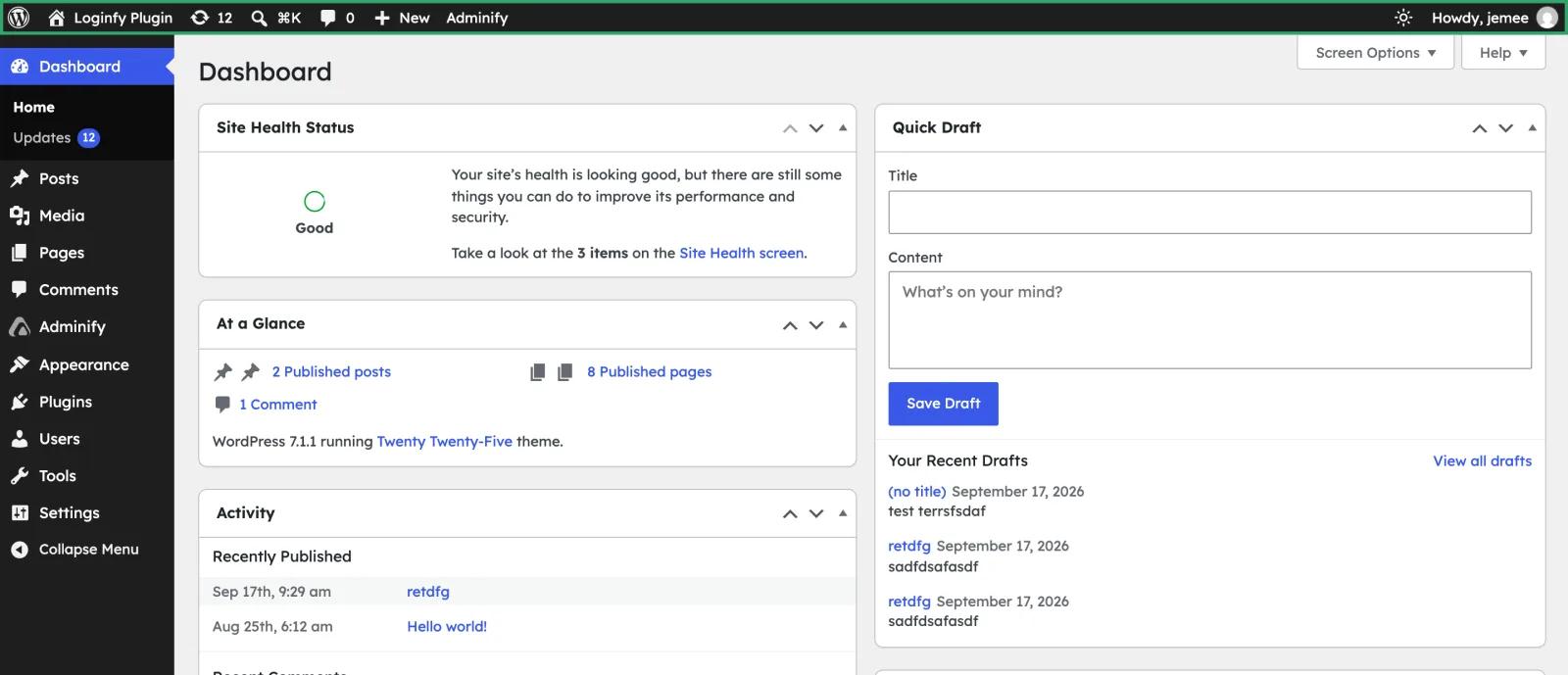This screenshot has height=675, width=1568.
Task: Open the Help dropdown tab
Action: pos(1503,53)
